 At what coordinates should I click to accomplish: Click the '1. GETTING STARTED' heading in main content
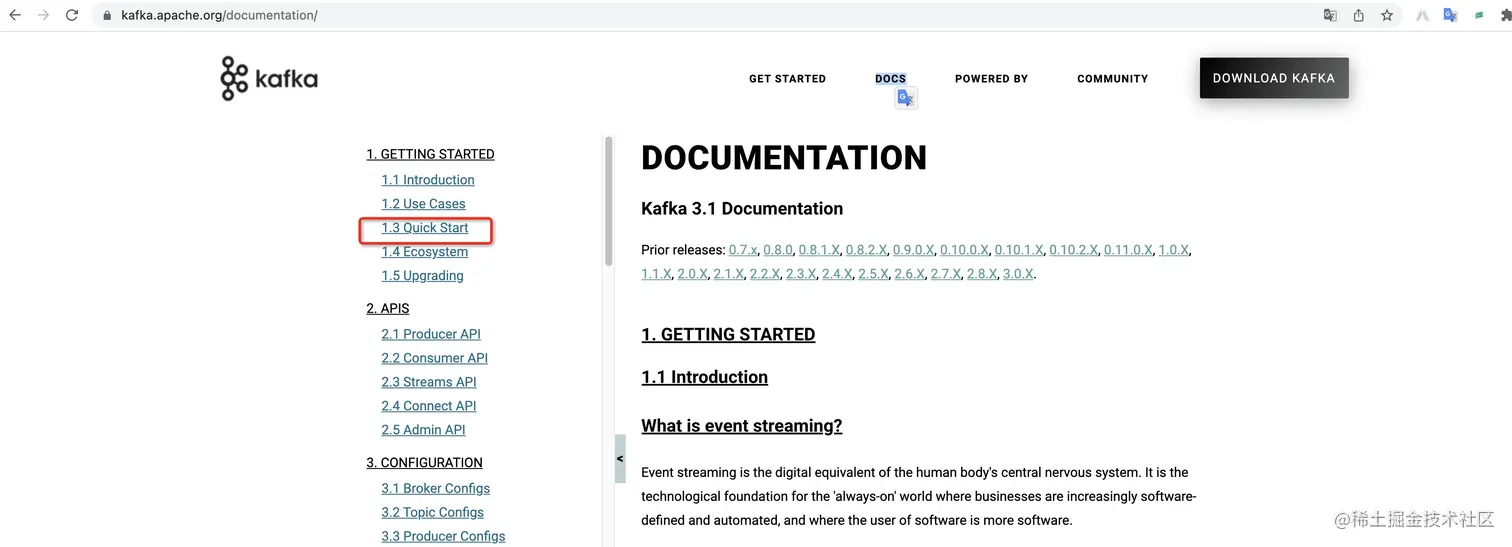(728, 334)
